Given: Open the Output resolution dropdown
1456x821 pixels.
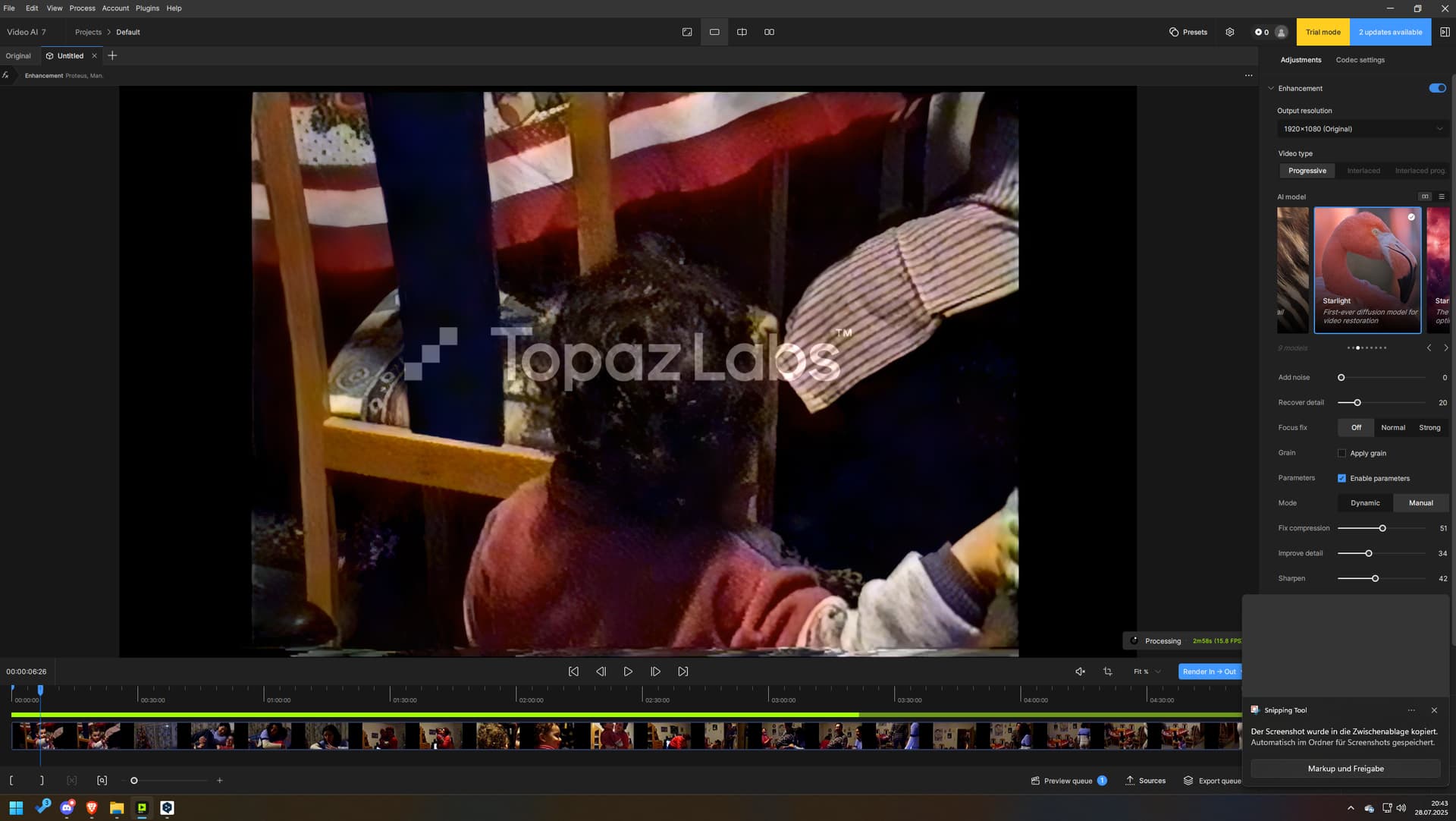Looking at the screenshot, I should (x=1363, y=129).
